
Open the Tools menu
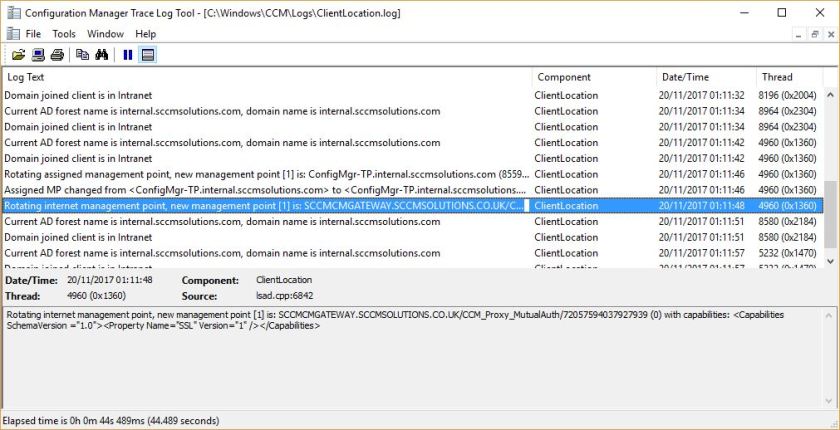[x=64, y=34]
